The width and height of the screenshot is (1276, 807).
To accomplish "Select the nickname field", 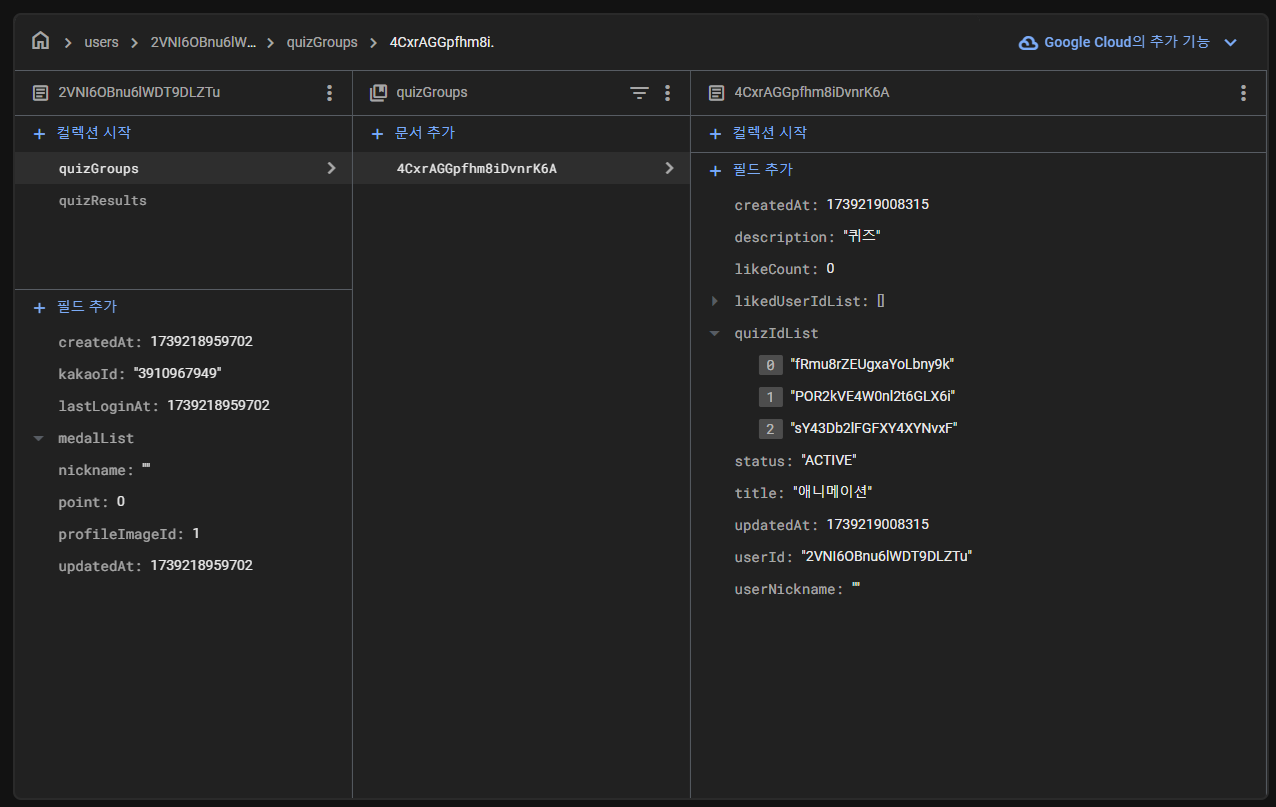I will (x=104, y=469).
